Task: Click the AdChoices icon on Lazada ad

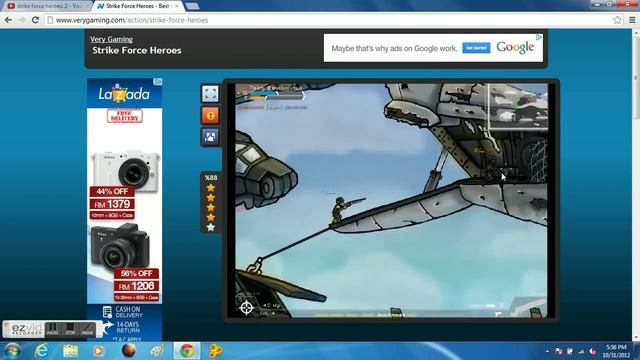Action: coord(158,82)
